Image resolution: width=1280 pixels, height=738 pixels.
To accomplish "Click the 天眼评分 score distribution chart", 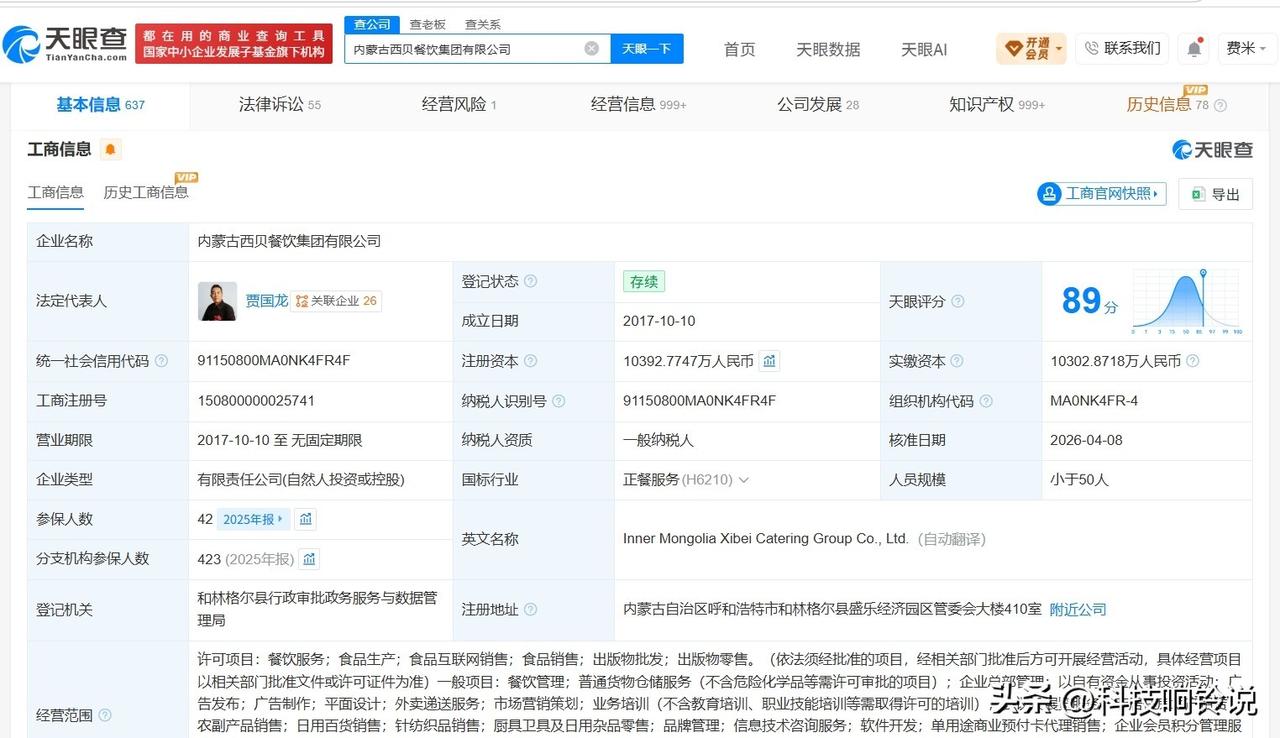I will tap(1187, 301).
